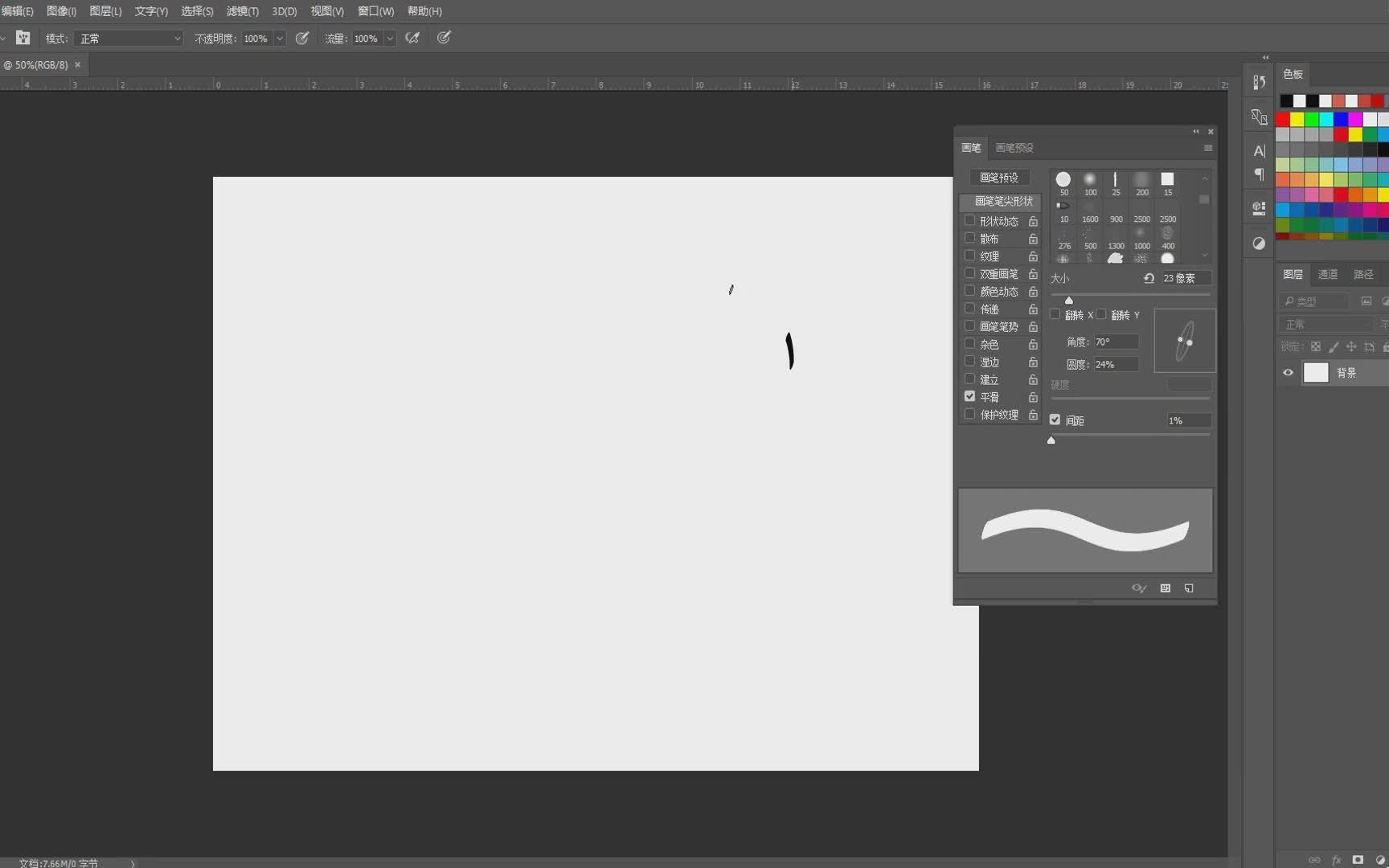Collapse the brush panel with double arrows
Screen dimensions: 1389x868
pos(1196,131)
